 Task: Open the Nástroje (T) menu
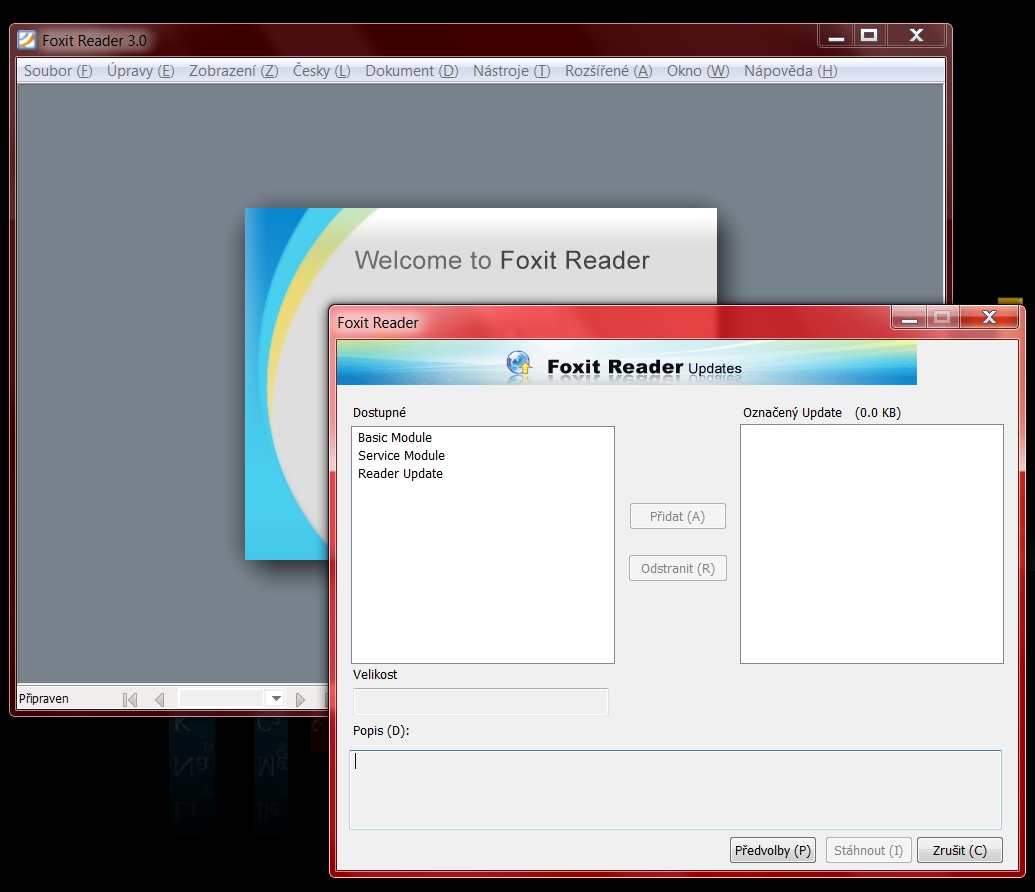(512, 71)
